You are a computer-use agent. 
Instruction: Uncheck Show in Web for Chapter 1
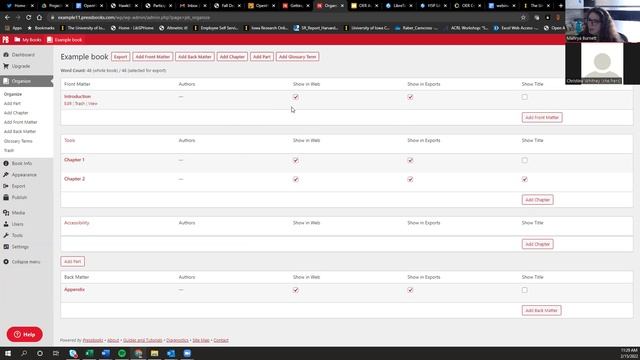coord(296,160)
